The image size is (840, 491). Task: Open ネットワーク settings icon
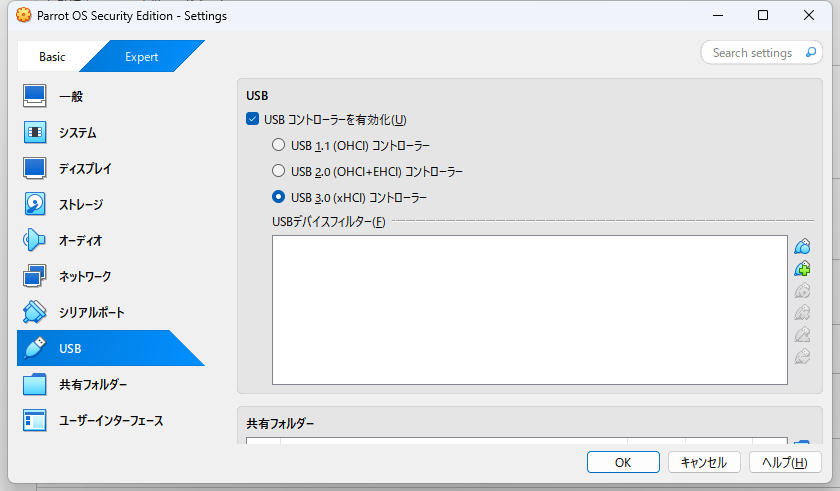pos(34,276)
